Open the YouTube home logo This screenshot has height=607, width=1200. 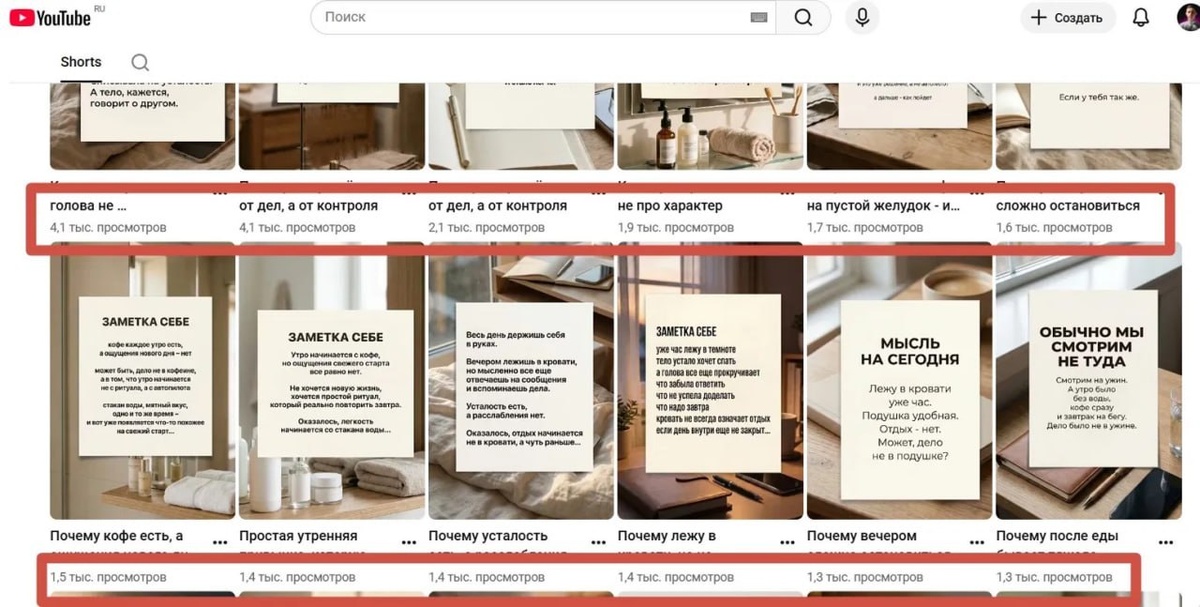click(x=51, y=17)
